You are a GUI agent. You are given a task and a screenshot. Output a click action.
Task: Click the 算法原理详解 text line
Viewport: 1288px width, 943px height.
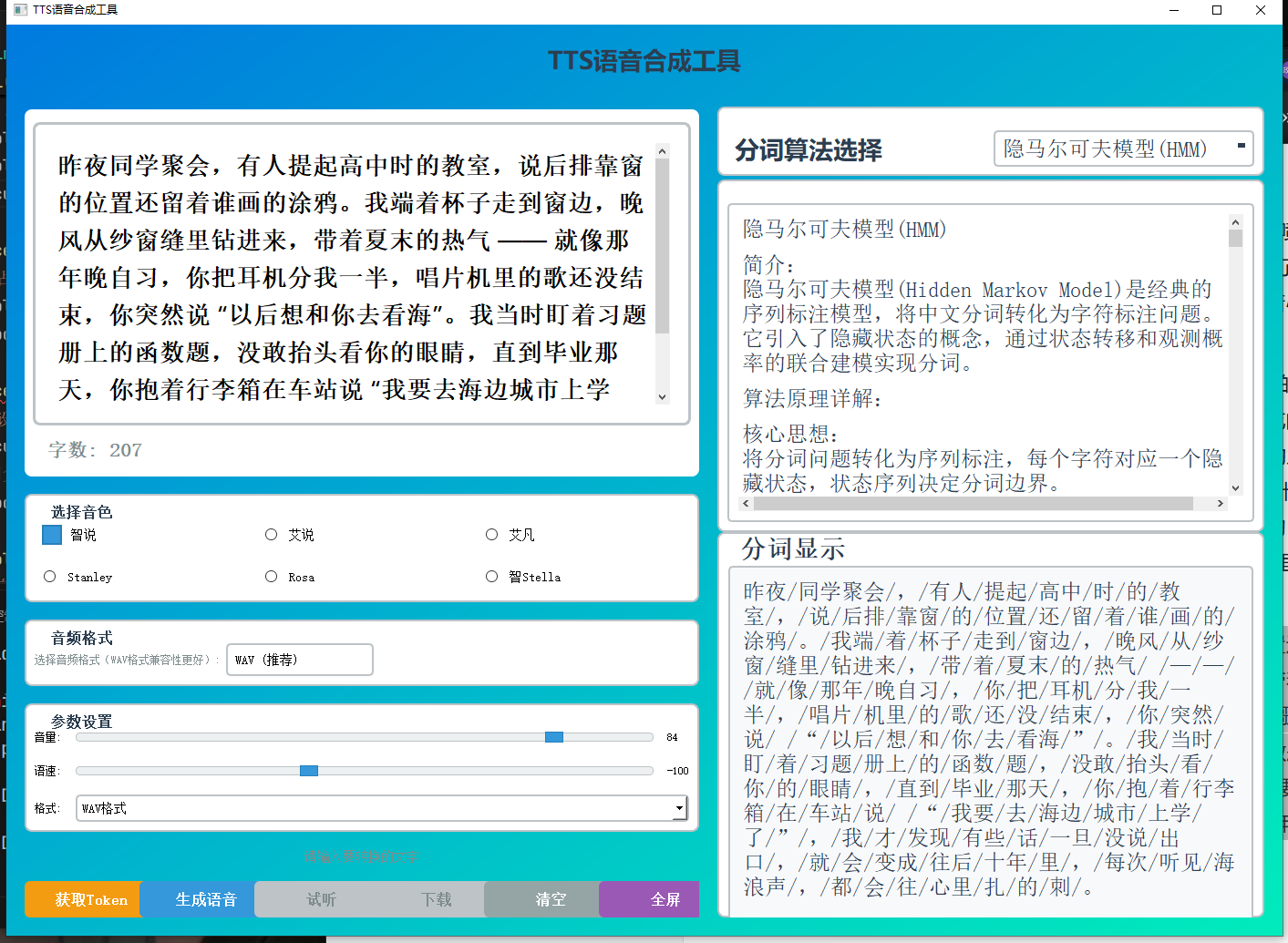812,398
